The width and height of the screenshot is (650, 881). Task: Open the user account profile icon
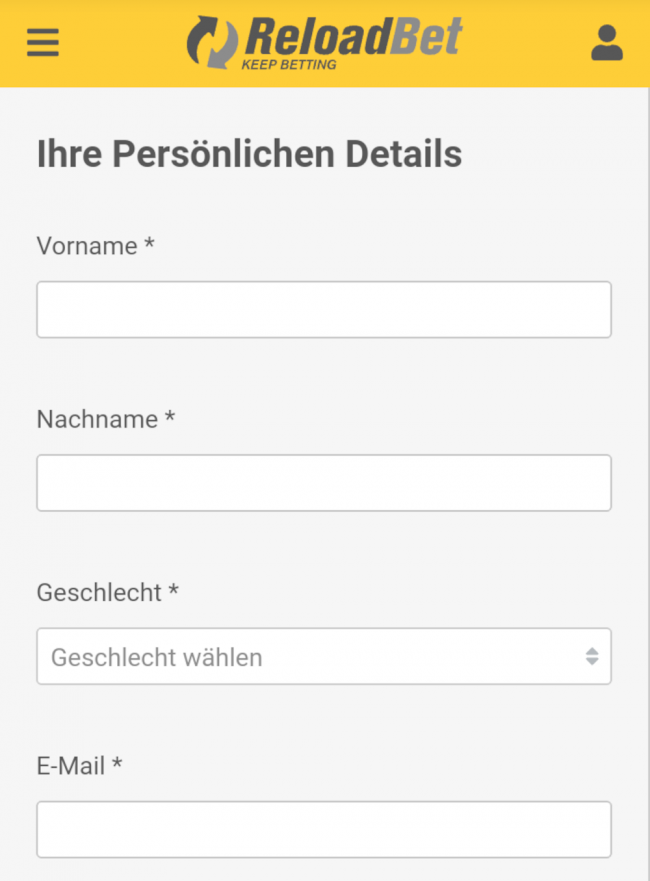tap(607, 42)
